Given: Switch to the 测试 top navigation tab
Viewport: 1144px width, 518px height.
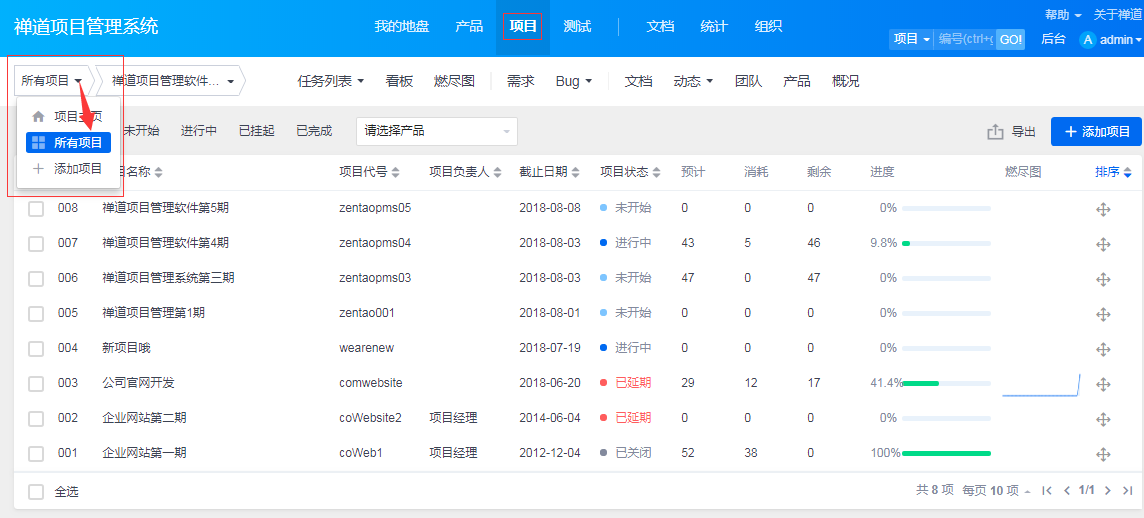Looking at the screenshot, I should point(577,27).
